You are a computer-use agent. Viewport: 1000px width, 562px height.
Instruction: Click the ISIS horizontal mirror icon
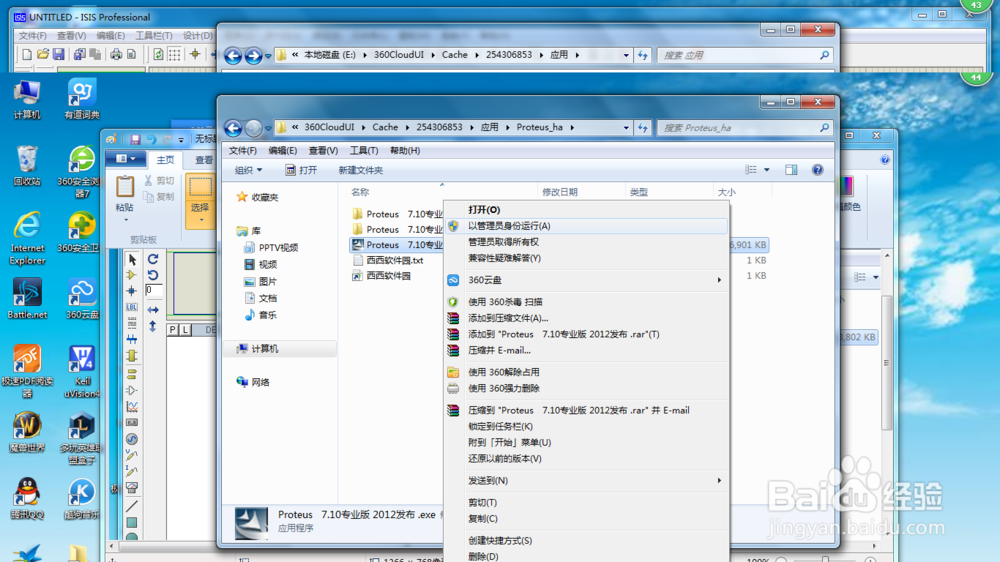point(153,309)
